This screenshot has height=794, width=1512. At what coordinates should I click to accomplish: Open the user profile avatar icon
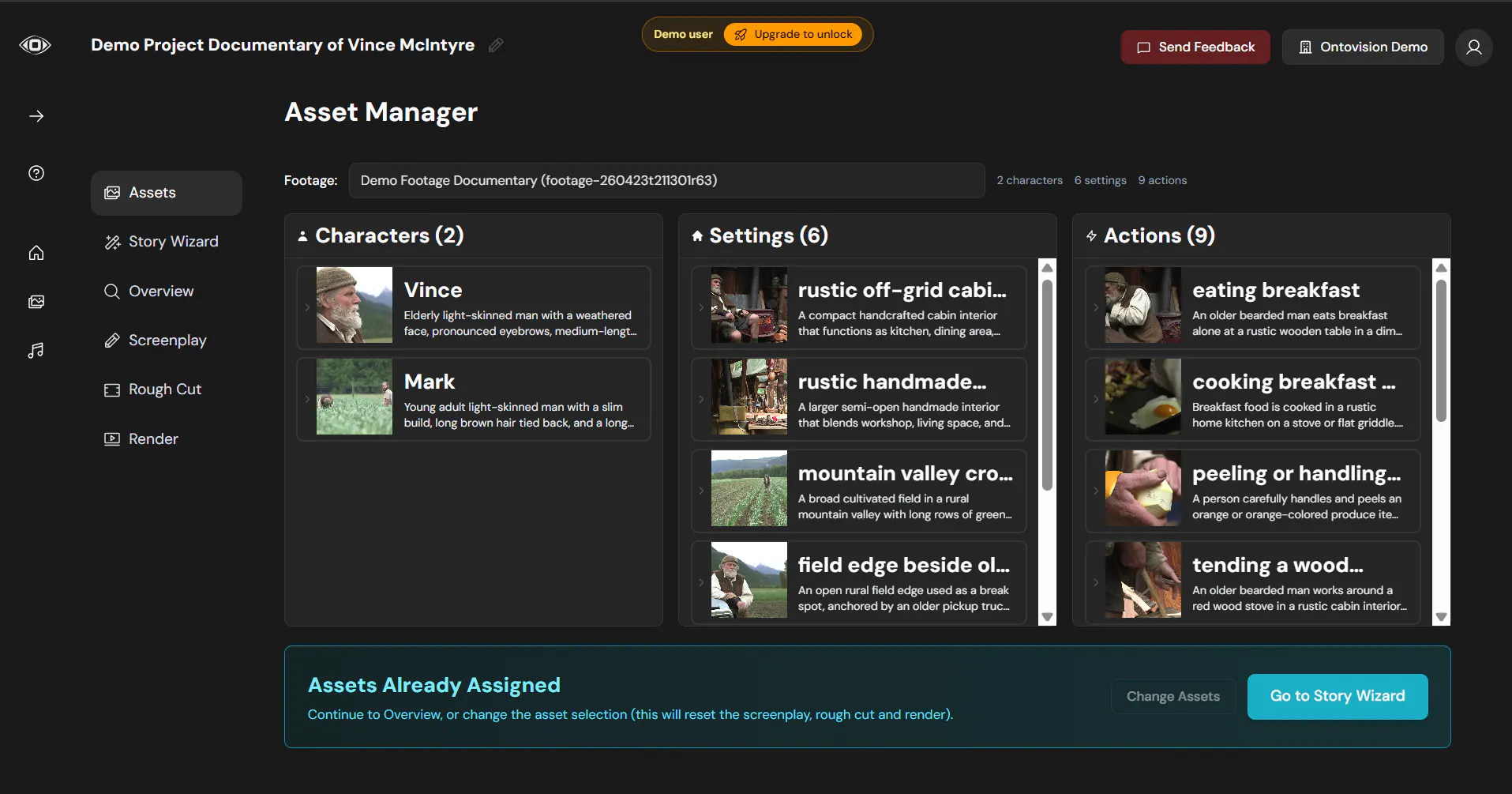coord(1474,47)
